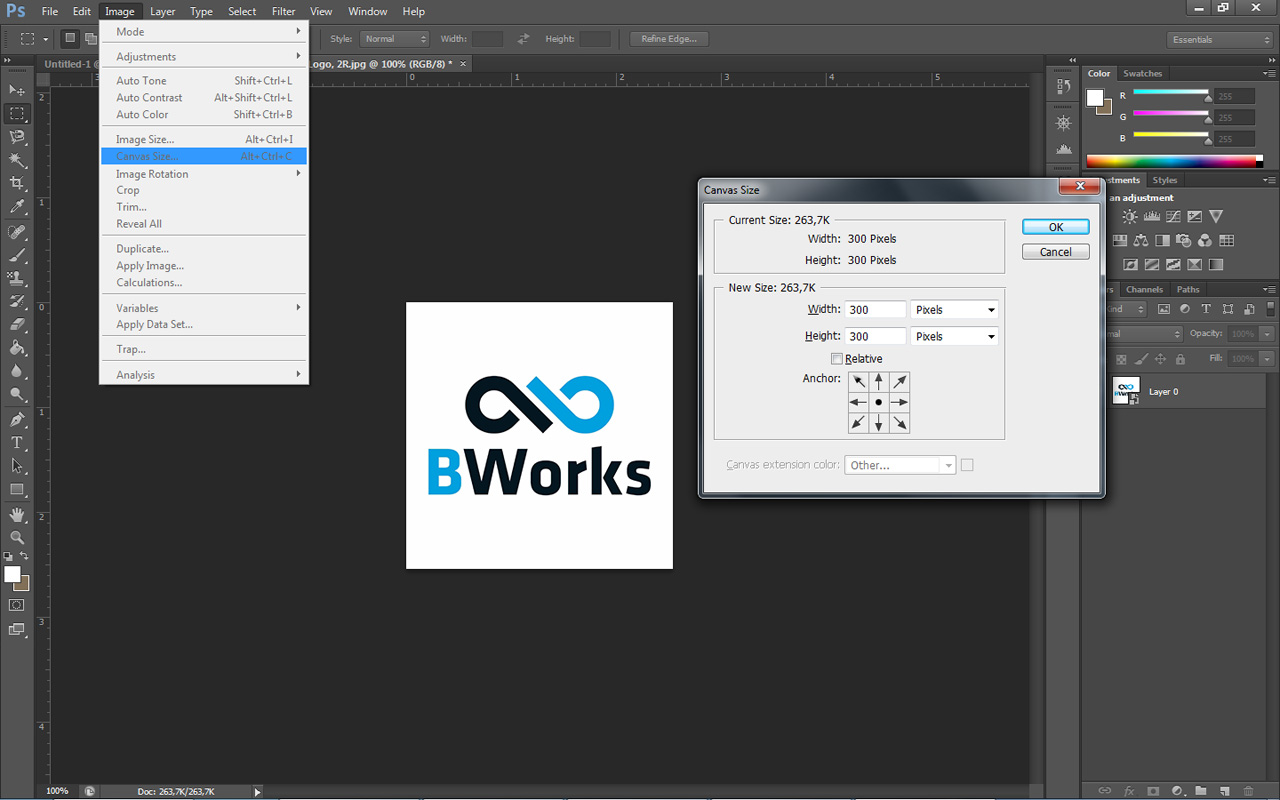
Task: Open the Layer menu
Action: click(162, 11)
